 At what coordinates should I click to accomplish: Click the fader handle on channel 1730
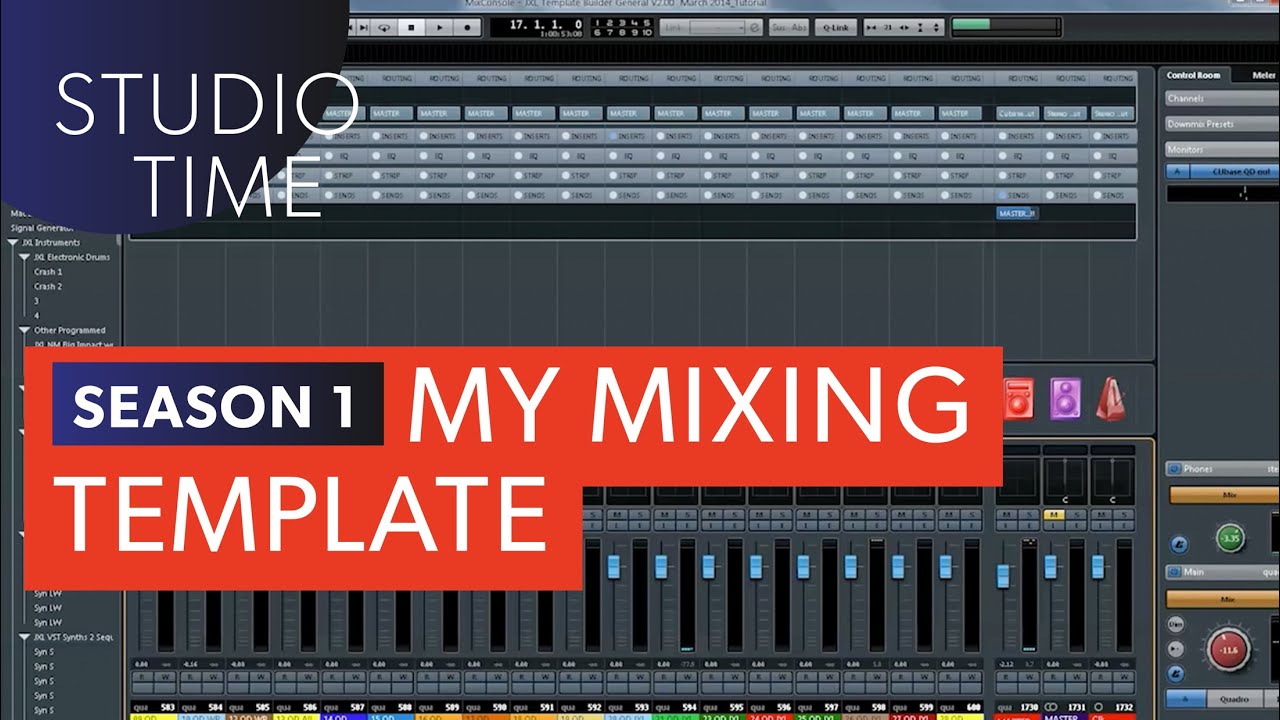pyautogui.click(x=1003, y=576)
